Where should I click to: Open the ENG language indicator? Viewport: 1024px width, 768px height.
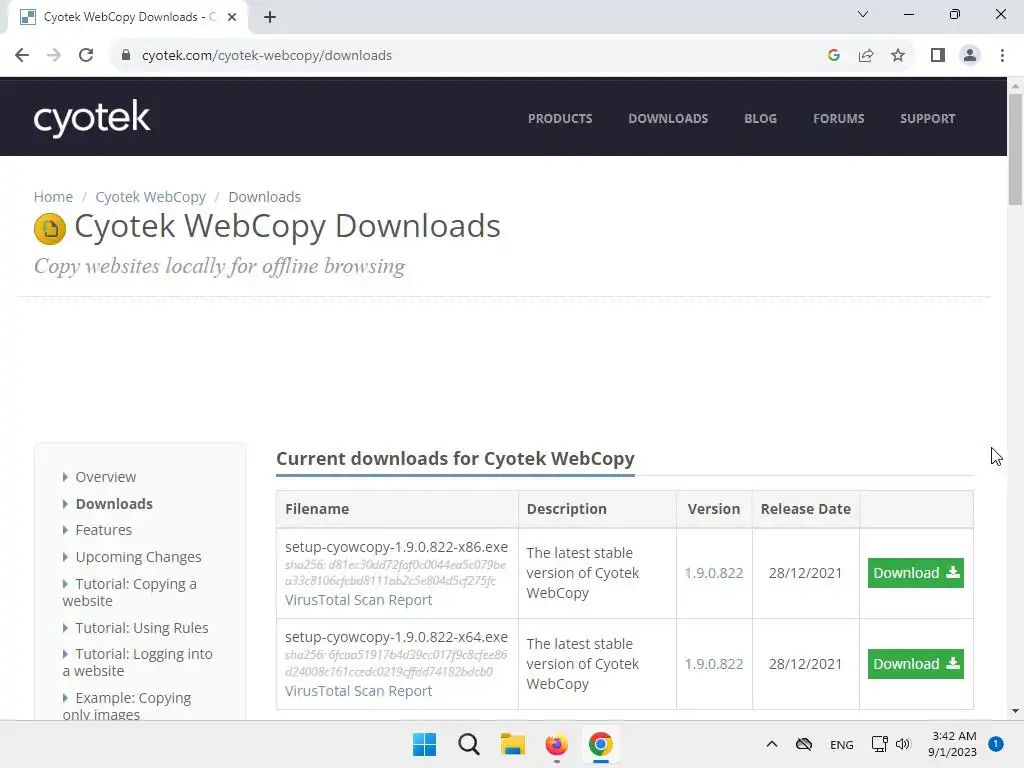[842, 744]
